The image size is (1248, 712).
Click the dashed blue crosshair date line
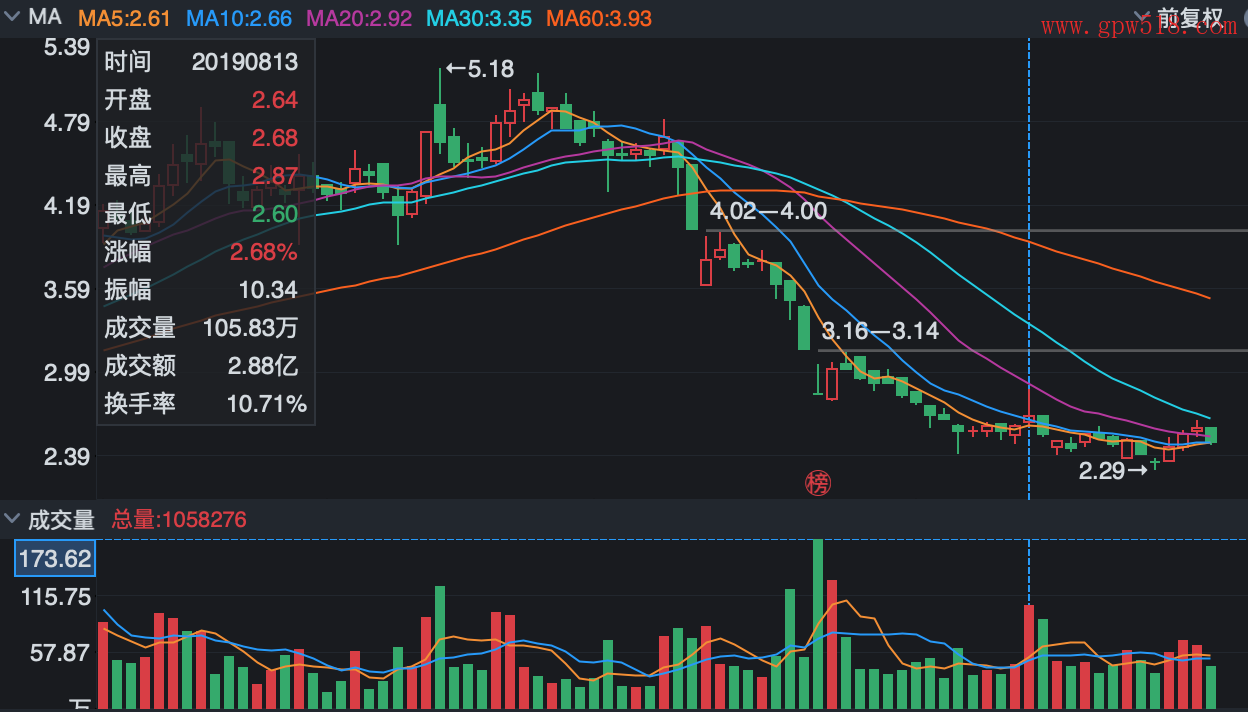pyautogui.click(x=1029, y=300)
